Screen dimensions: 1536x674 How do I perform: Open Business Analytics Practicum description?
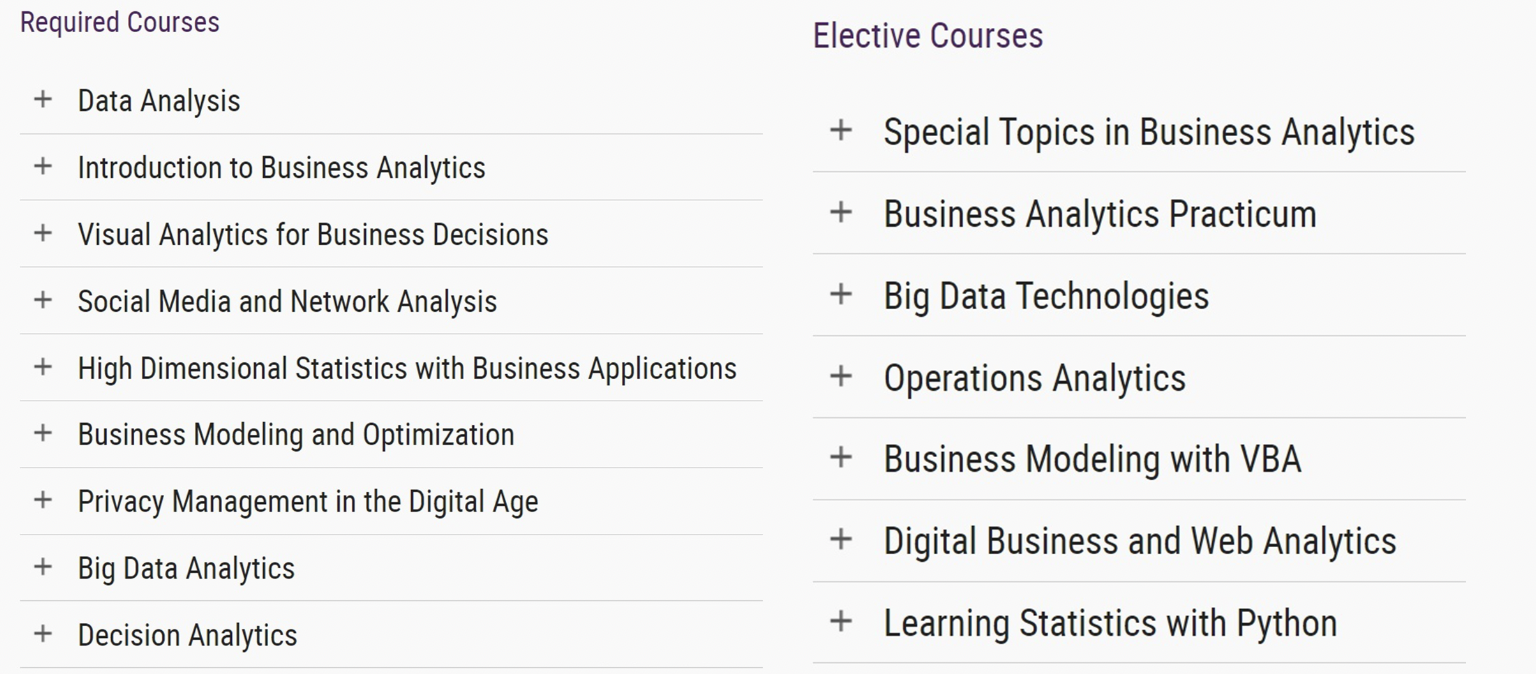pyautogui.click(x=1139, y=213)
